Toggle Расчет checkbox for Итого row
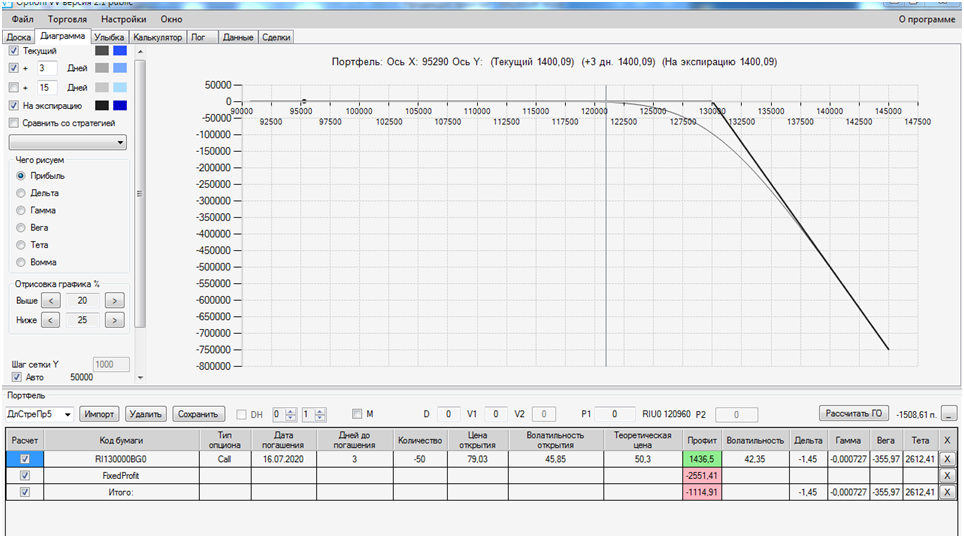Screen dimensions: 964x538 pyautogui.click(x=25, y=492)
